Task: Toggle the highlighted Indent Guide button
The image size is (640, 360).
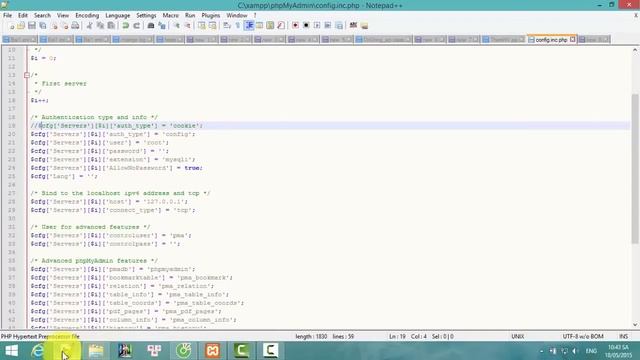Action: [x=249, y=26]
